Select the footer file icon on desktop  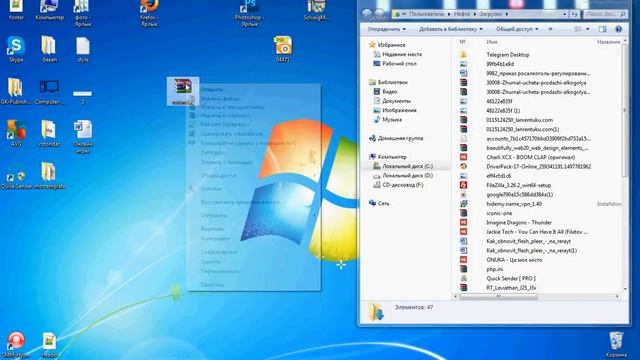pos(16,10)
